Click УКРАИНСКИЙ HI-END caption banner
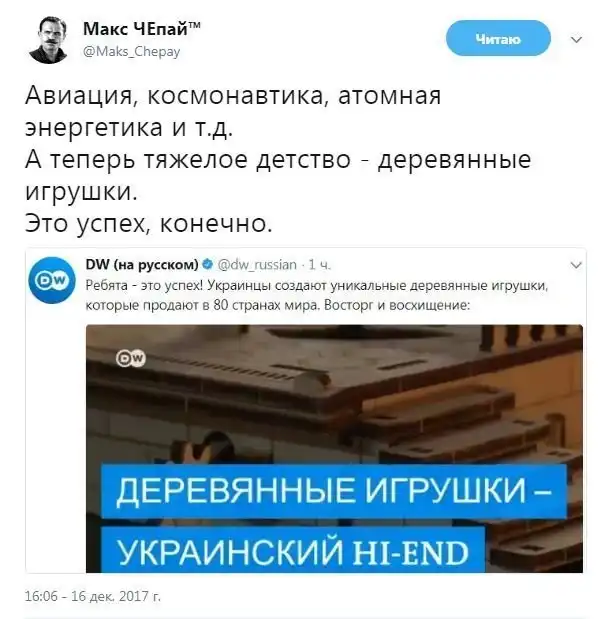The image size is (615, 619). point(292,550)
